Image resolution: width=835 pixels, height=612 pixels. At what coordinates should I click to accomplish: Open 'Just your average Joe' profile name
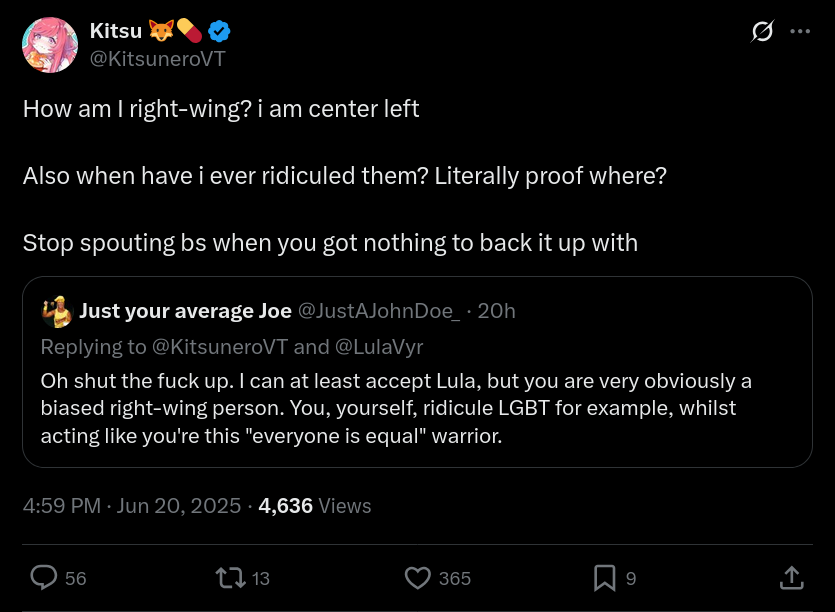coord(185,311)
